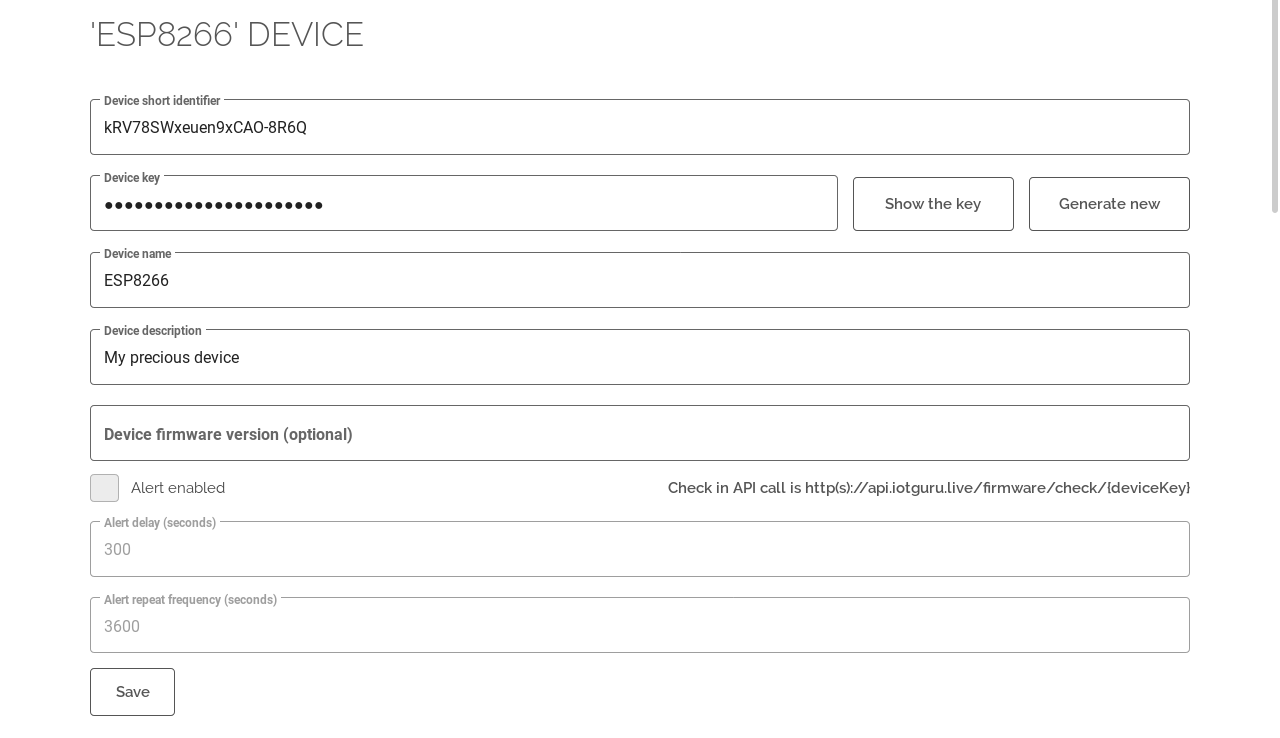Select the Alert repeat frequency field showing 3600
The image size is (1280, 738).
pyautogui.click(x=640, y=627)
